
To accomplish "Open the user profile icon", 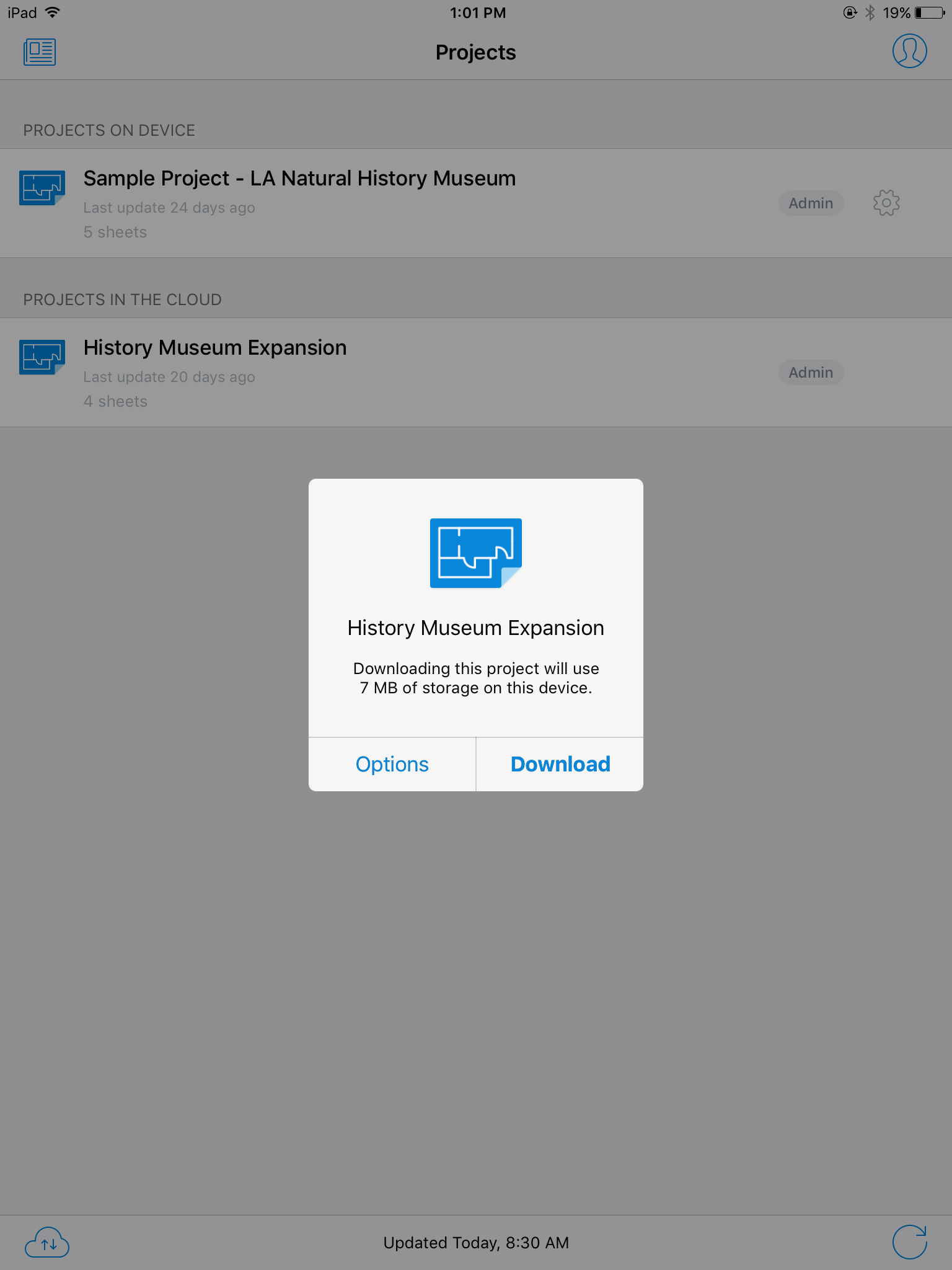I will pyautogui.click(x=909, y=51).
